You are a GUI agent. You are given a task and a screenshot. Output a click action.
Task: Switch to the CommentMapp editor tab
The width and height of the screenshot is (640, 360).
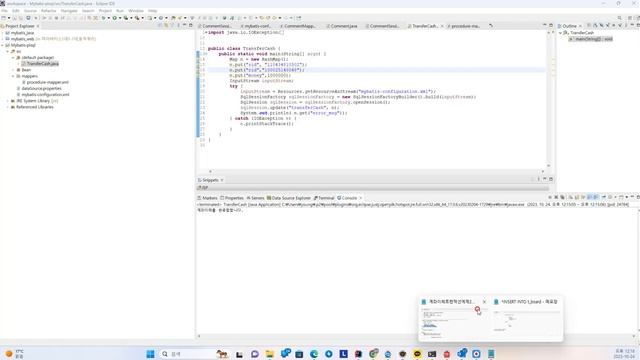tap(298, 26)
